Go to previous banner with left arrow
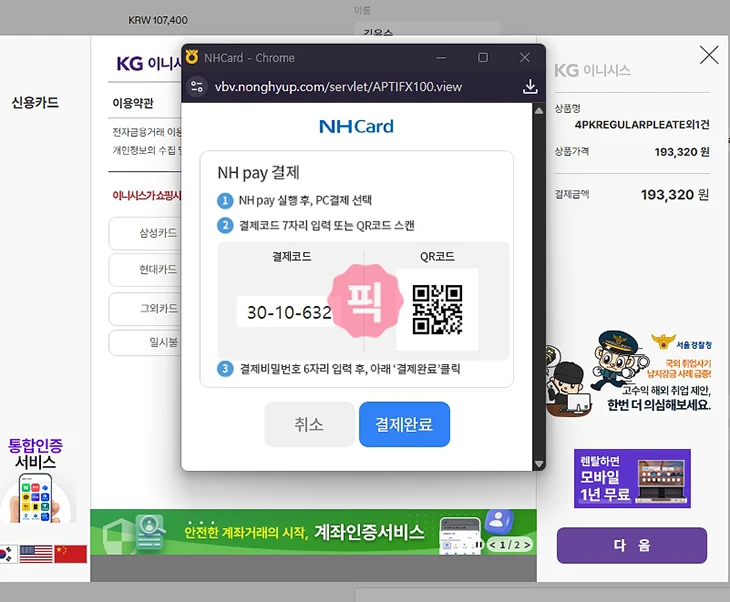Viewport: 730px width, 602px height. (493, 545)
